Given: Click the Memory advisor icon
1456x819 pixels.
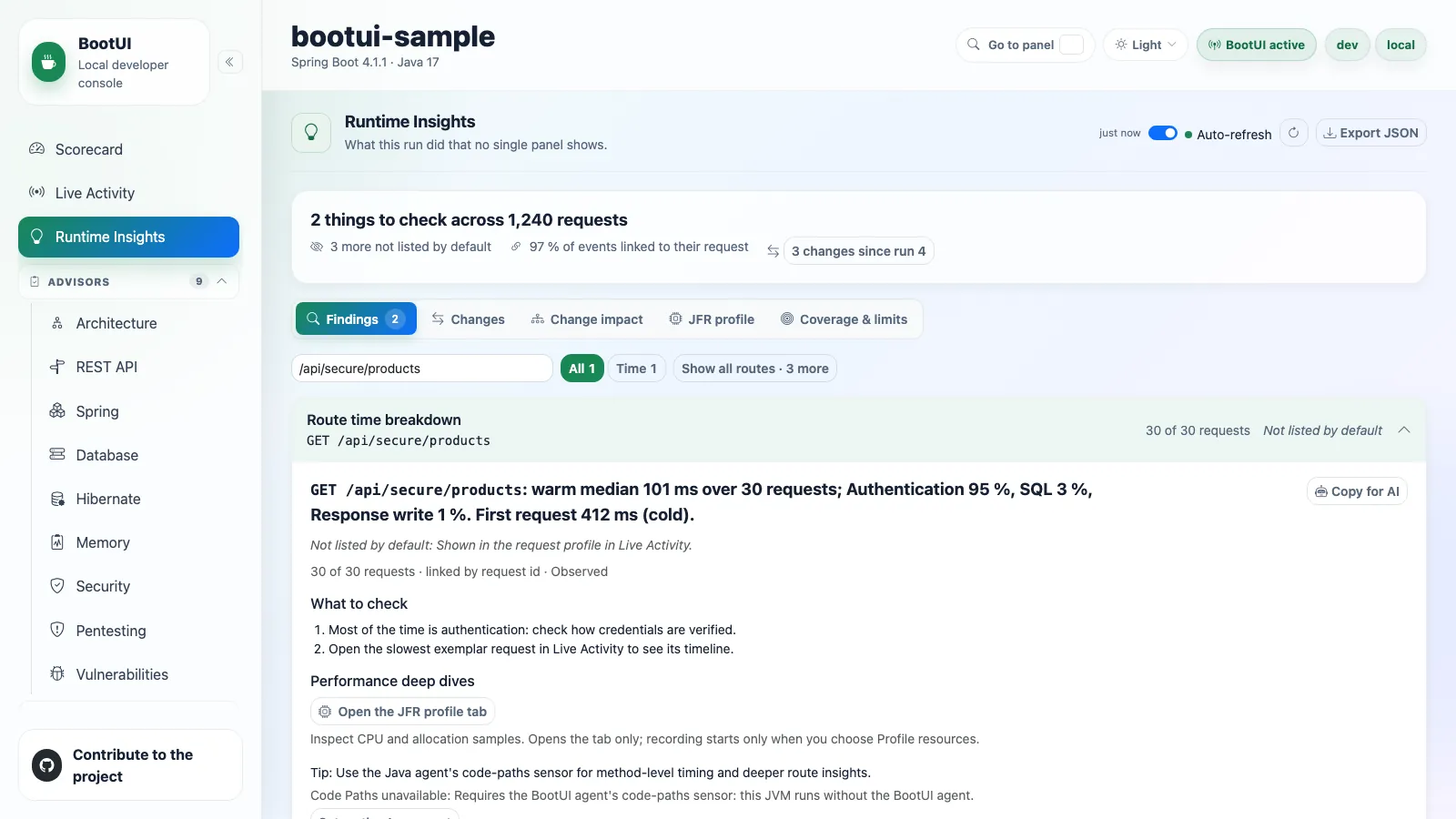Looking at the screenshot, I should (x=57, y=542).
